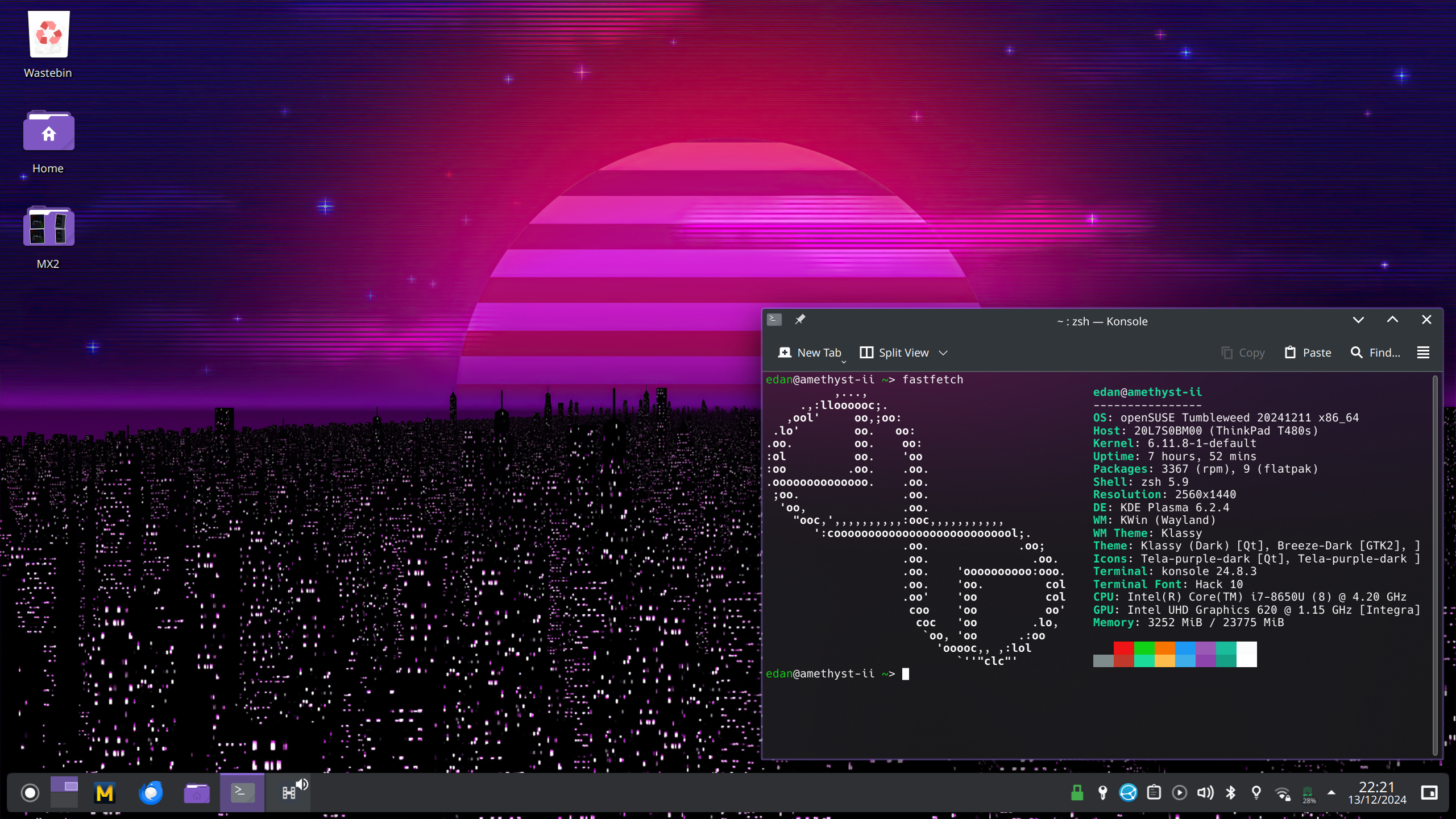Expand the hidden system tray icons arrow
Viewport: 1456px width, 819px height.
coord(1331,792)
